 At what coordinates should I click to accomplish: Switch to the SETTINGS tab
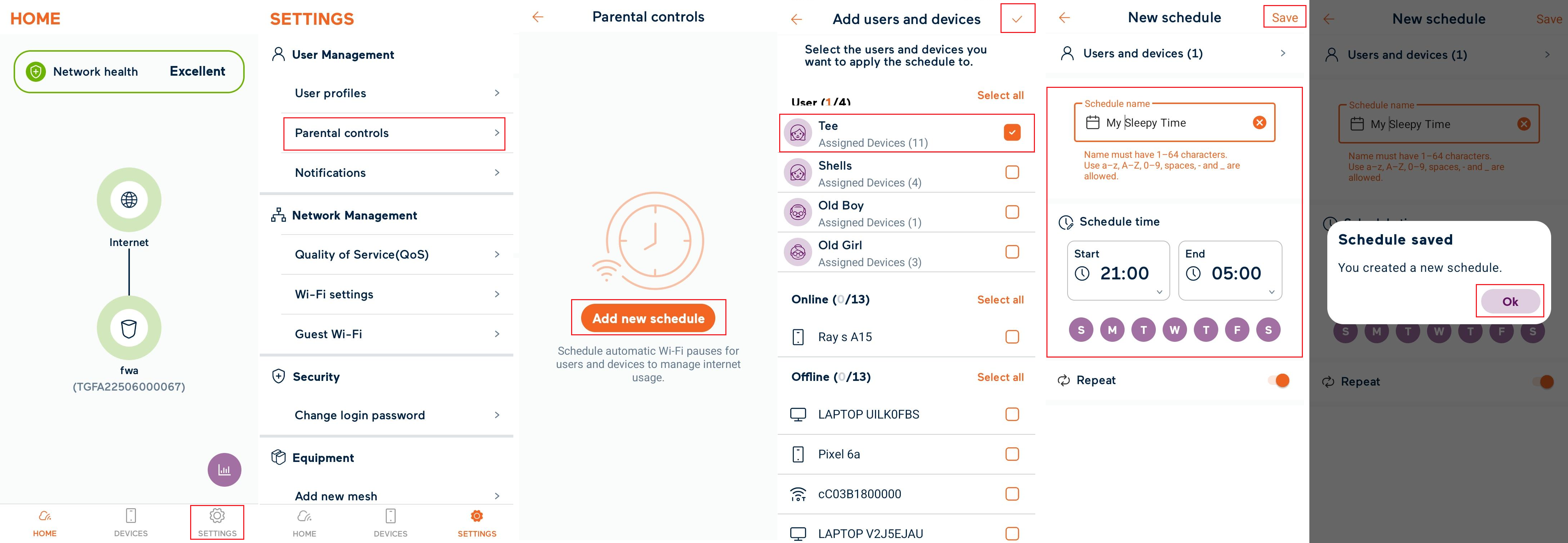(217, 522)
